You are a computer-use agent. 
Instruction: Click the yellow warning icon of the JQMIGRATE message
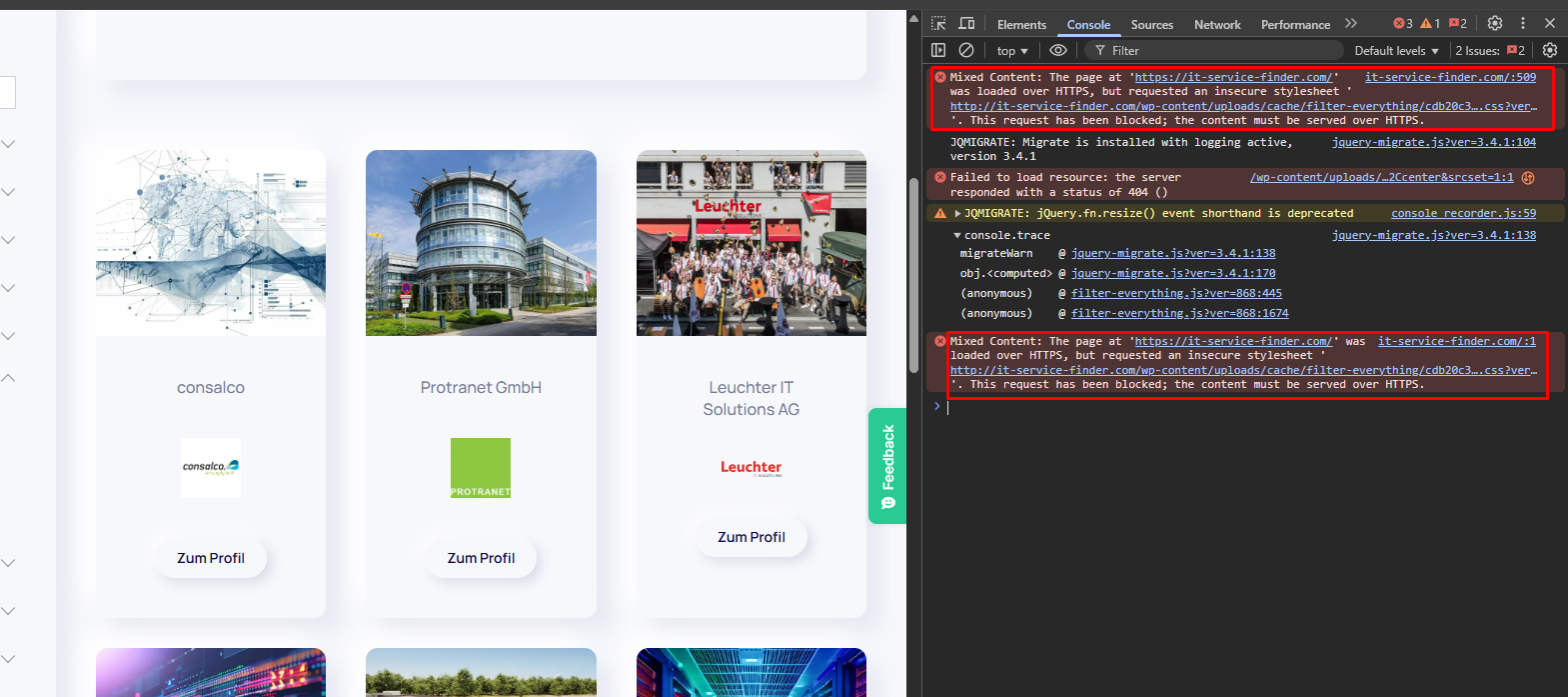point(939,213)
